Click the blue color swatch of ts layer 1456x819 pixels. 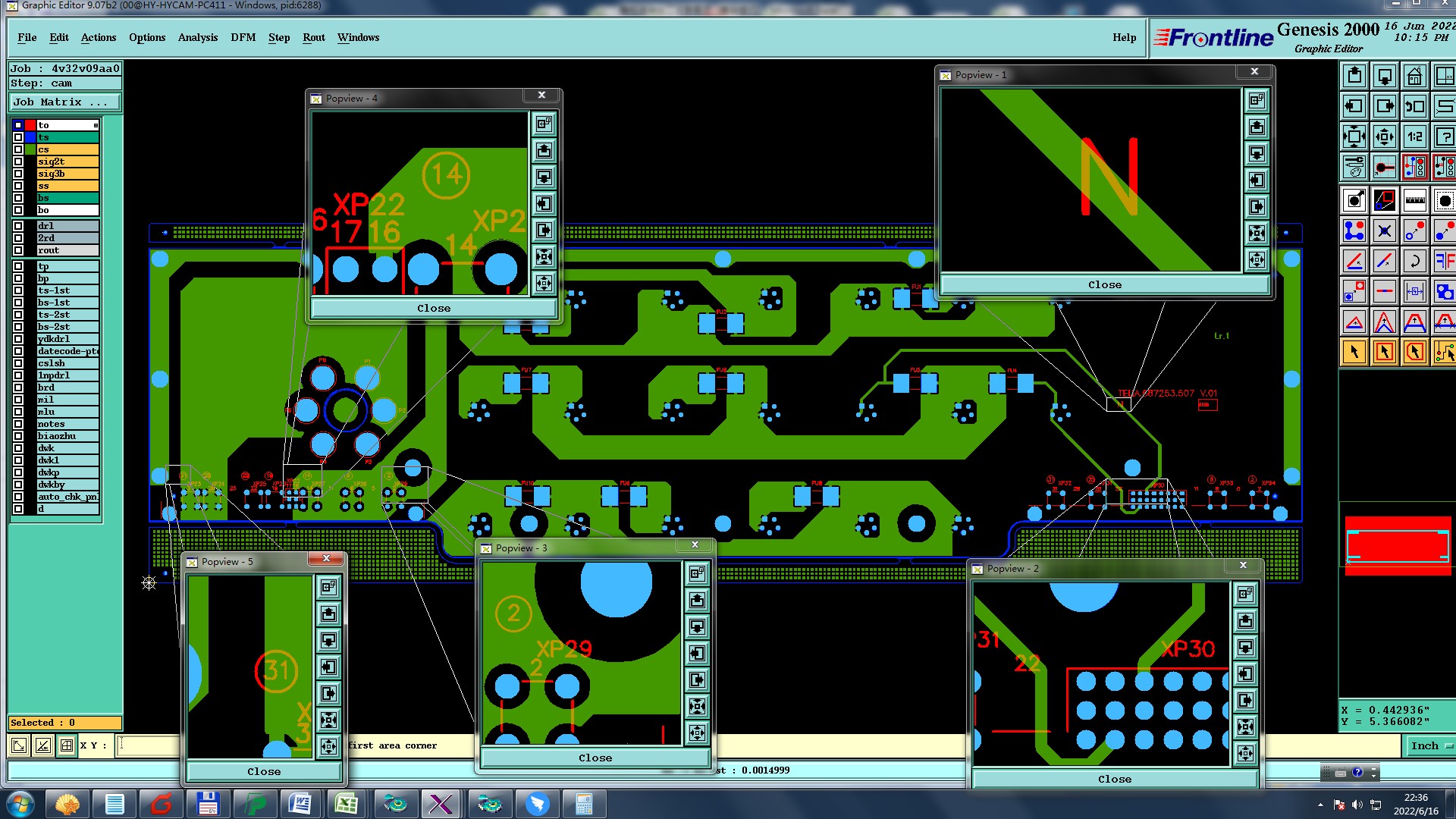[x=30, y=137]
